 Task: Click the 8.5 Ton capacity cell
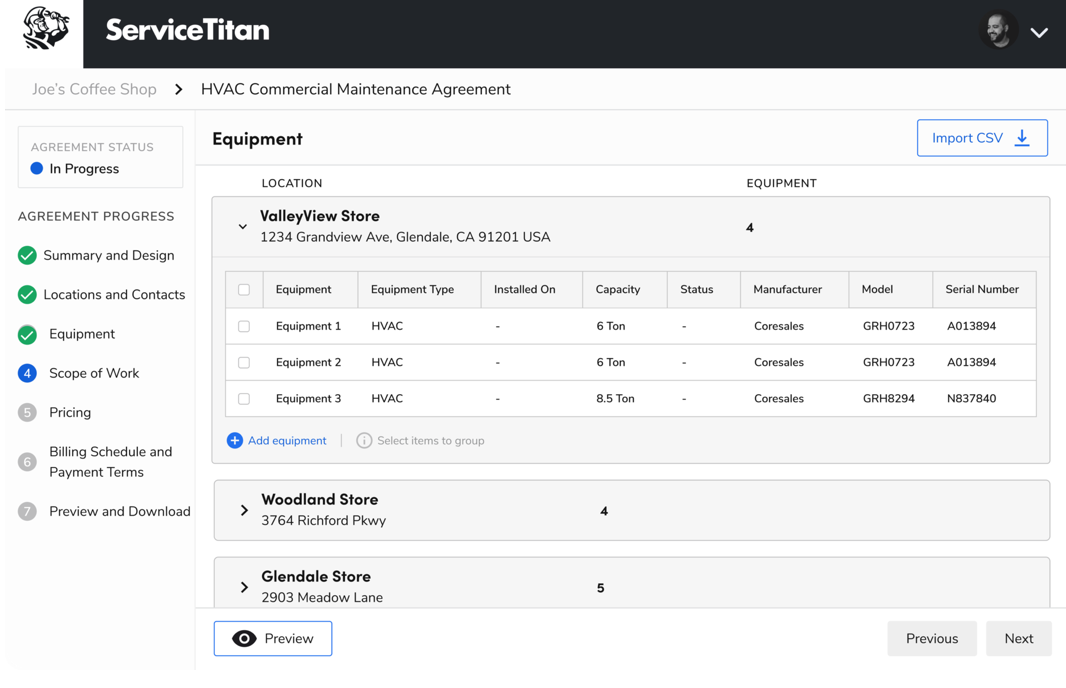pyautogui.click(x=615, y=398)
